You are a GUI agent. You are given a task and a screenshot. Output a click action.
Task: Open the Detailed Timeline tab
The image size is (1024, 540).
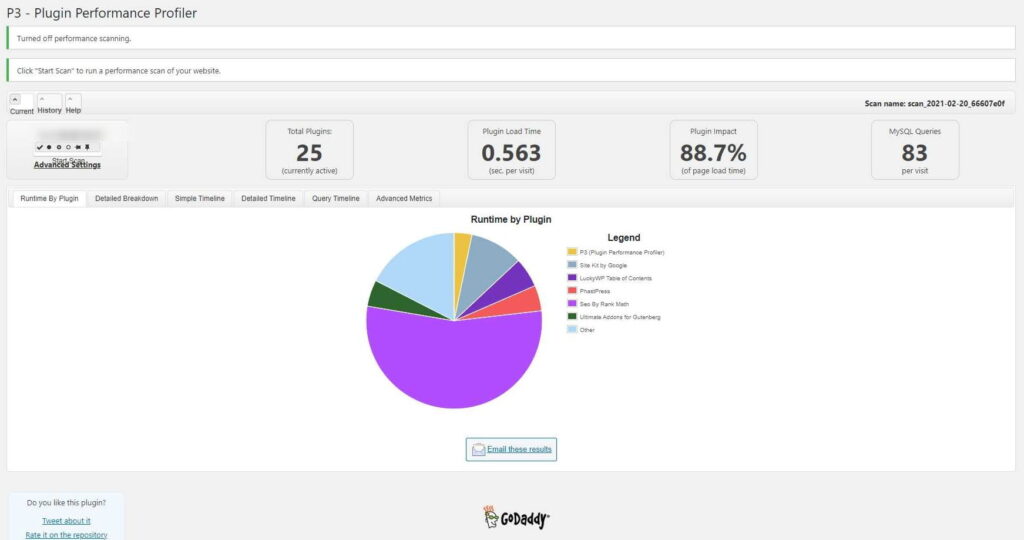268,199
